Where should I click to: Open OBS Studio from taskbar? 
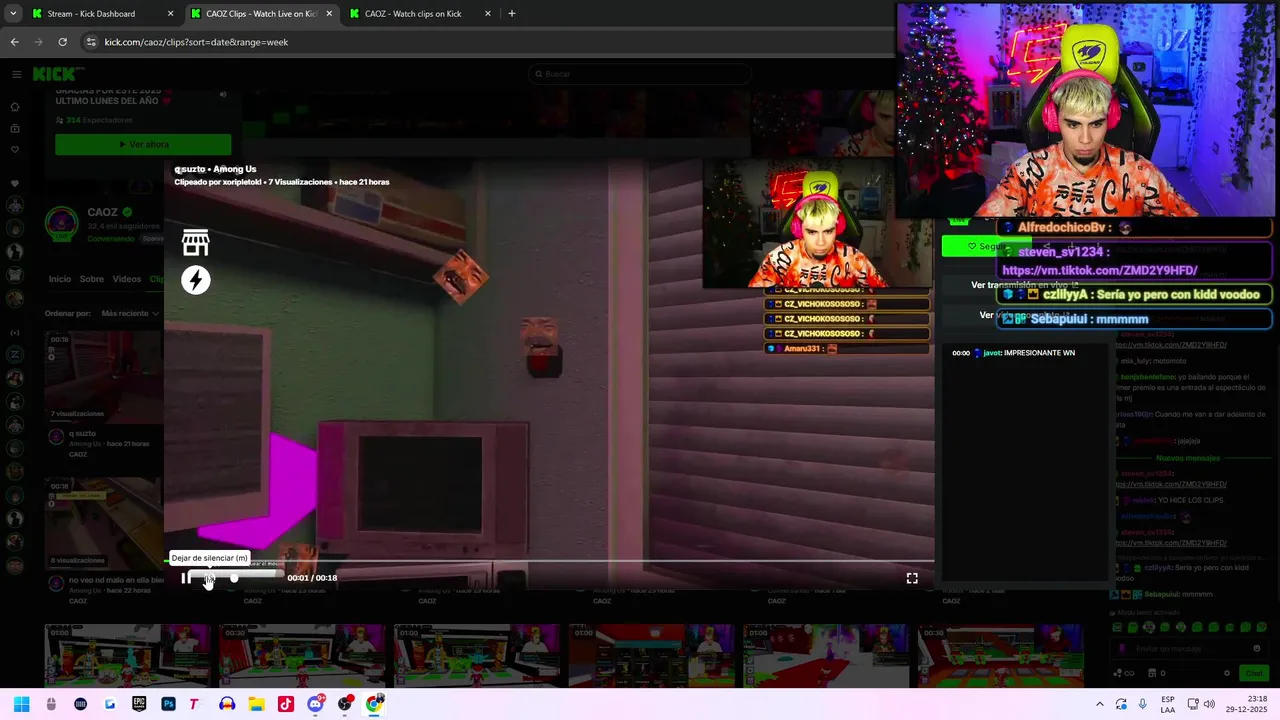pyautogui.click(x=345, y=704)
